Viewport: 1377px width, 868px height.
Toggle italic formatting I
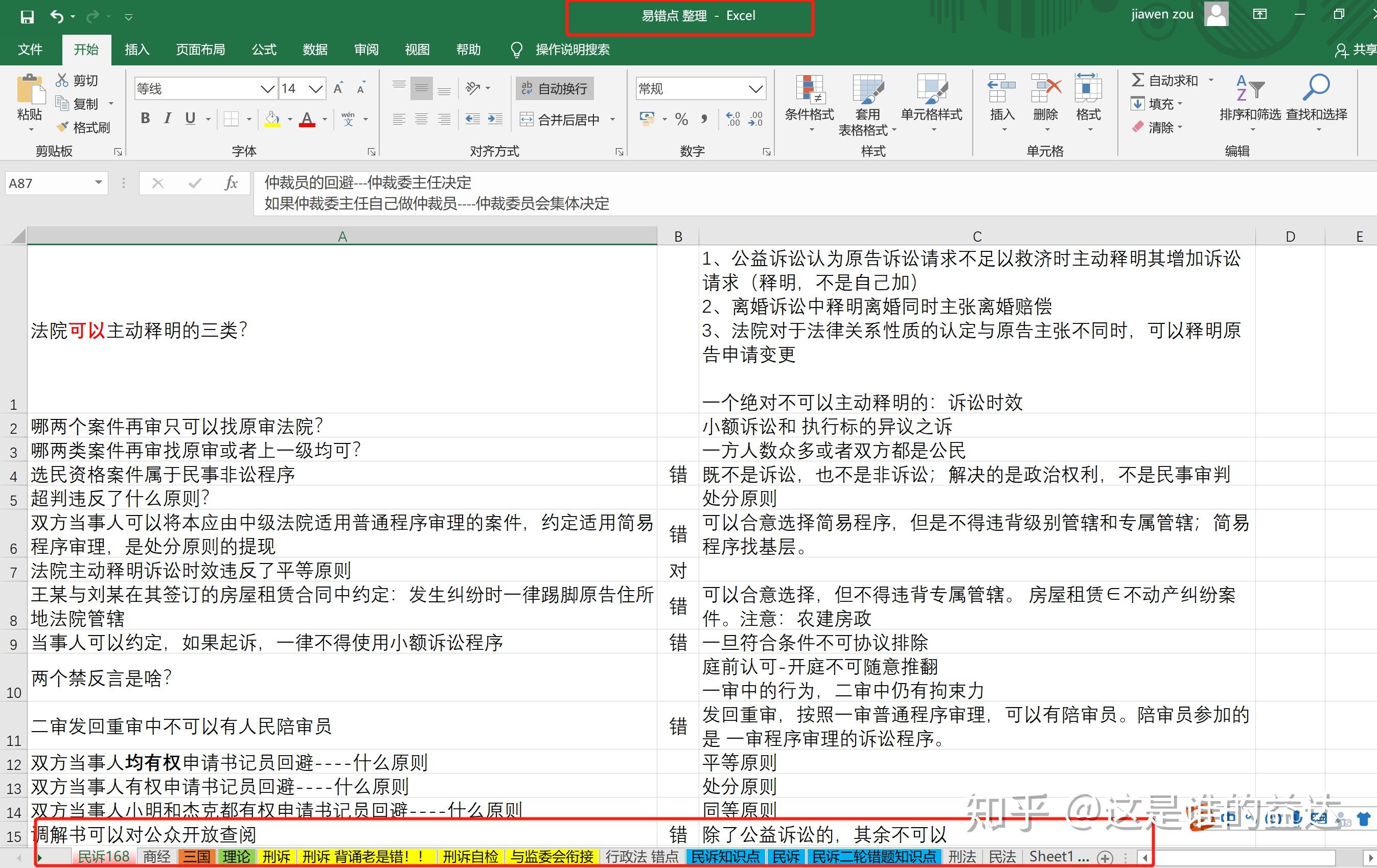click(168, 119)
